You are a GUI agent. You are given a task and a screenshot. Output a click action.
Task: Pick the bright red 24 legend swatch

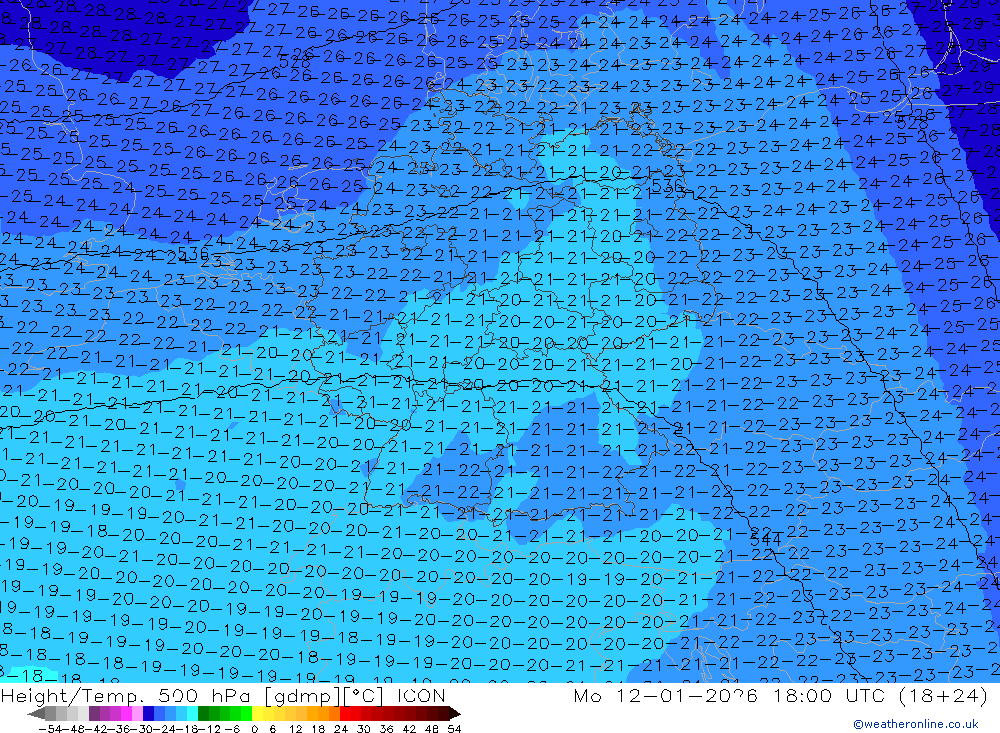[x=345, y=714]
